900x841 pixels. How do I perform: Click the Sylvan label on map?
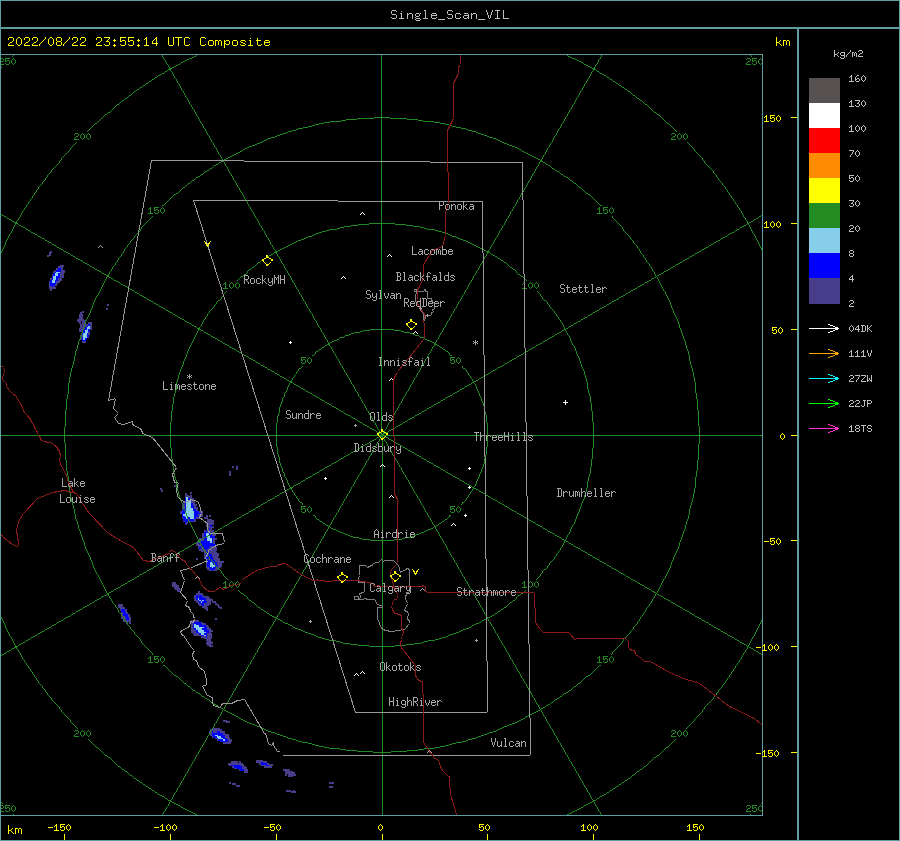coord(383,295)
